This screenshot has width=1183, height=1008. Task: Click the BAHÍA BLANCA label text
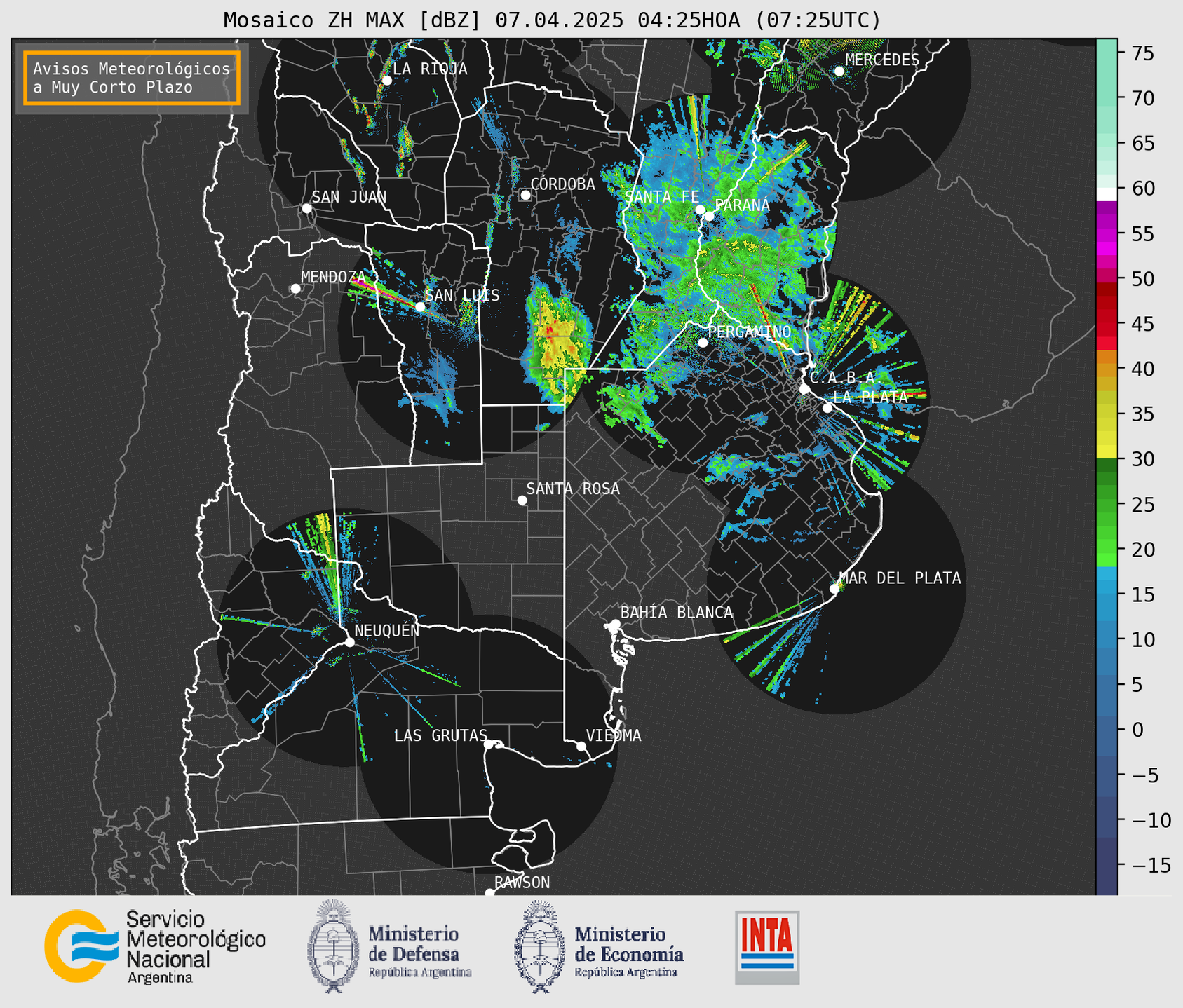tap(677, 613)
